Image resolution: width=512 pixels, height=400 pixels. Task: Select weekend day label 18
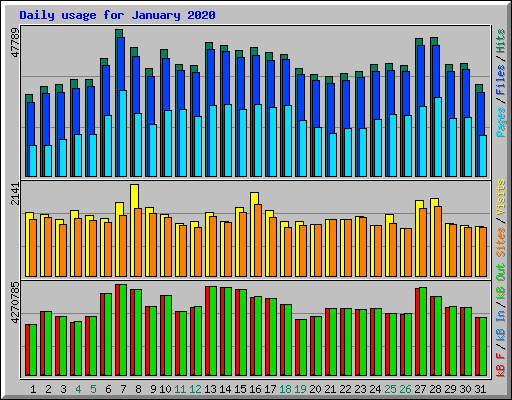click(285, 389)
